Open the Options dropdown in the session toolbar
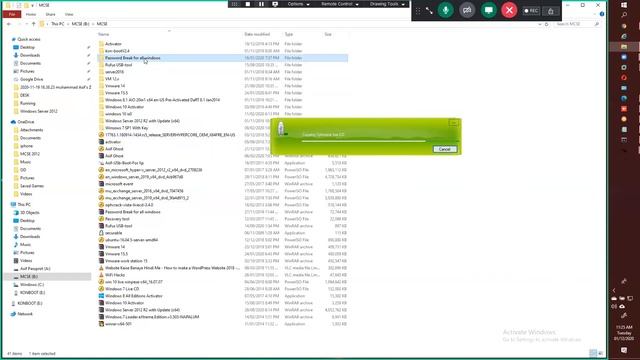640x360 pixels. tap(298, 4)
